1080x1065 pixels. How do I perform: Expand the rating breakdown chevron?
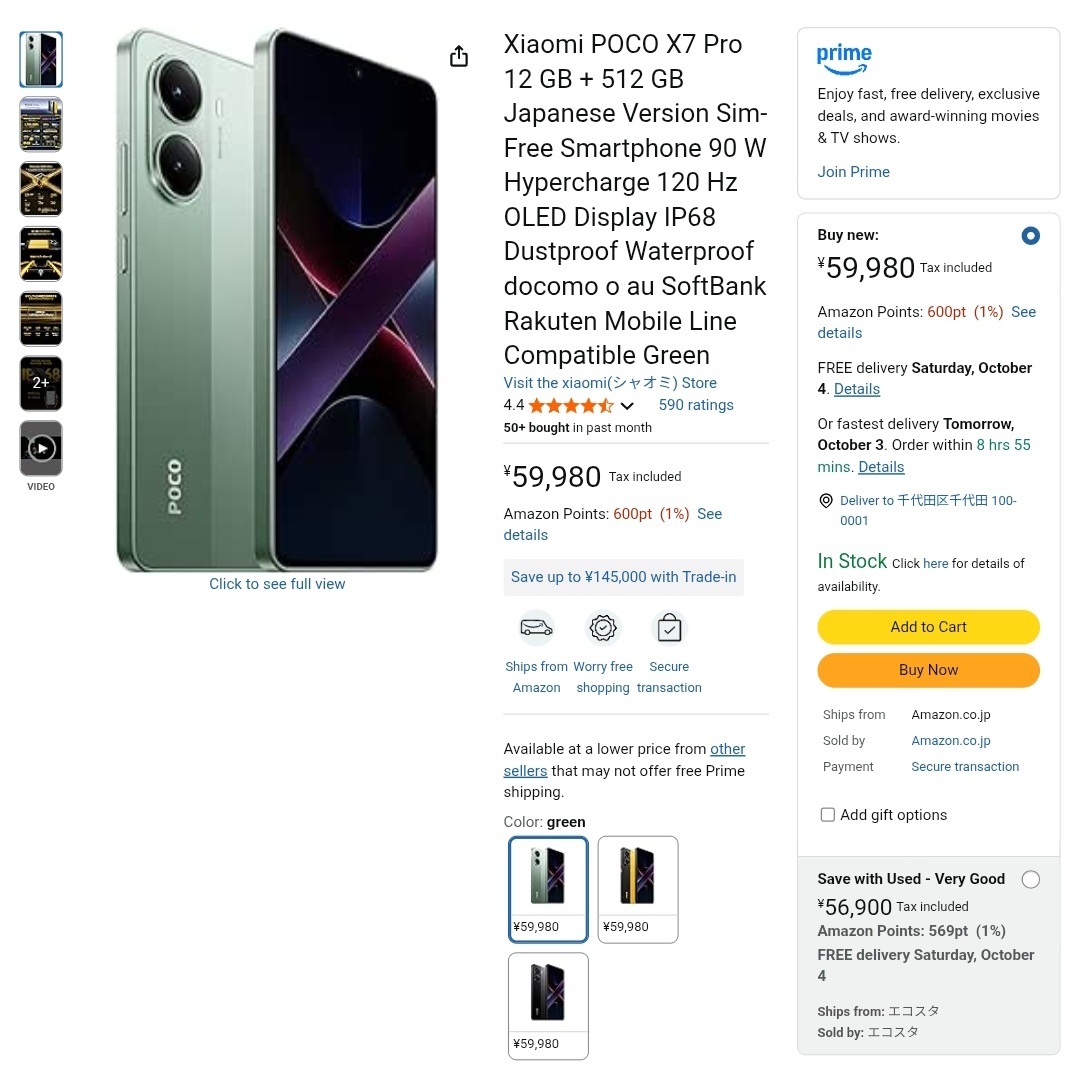(x=627, y=406)
